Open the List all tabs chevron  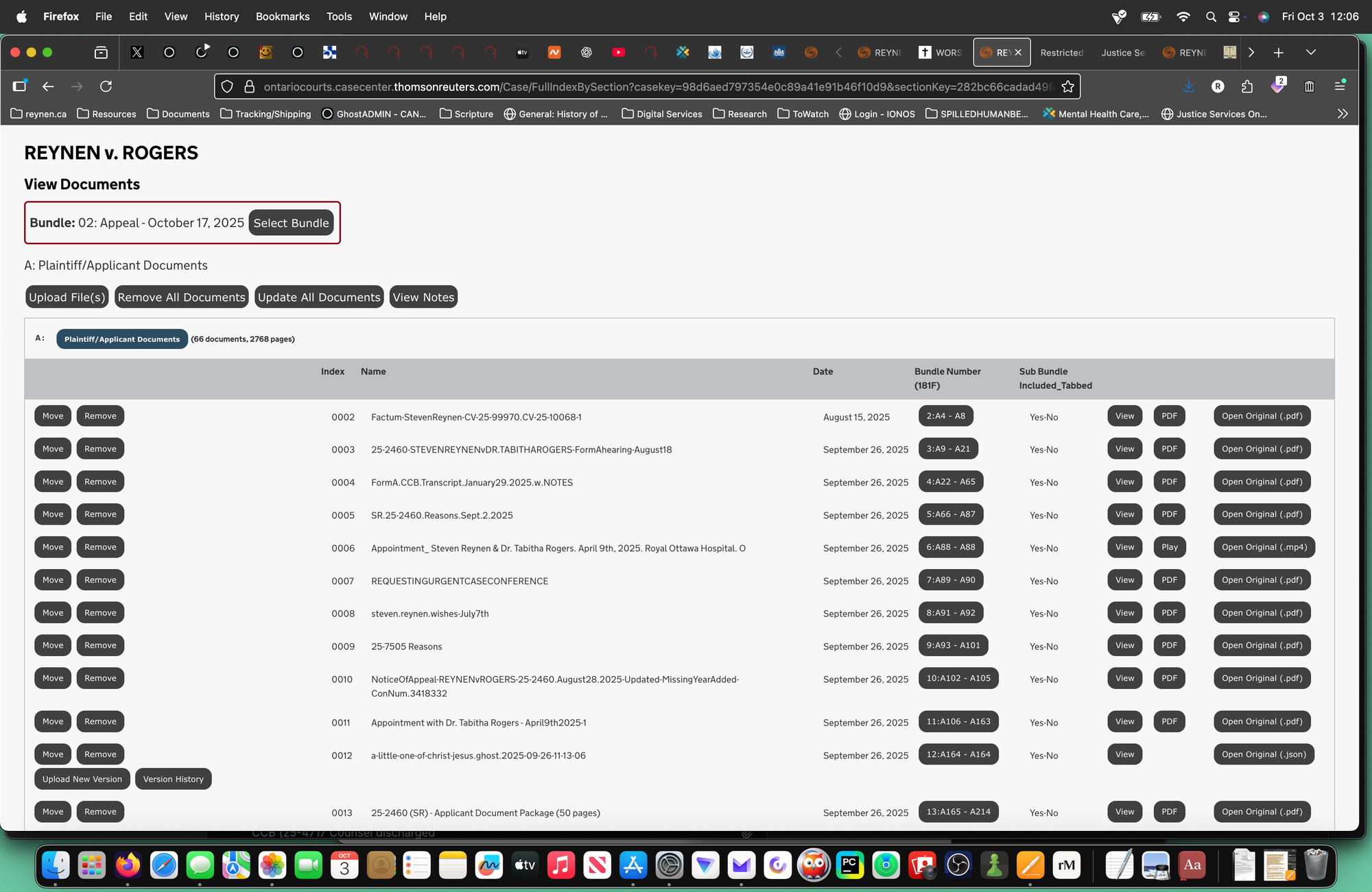point(1311,53)
